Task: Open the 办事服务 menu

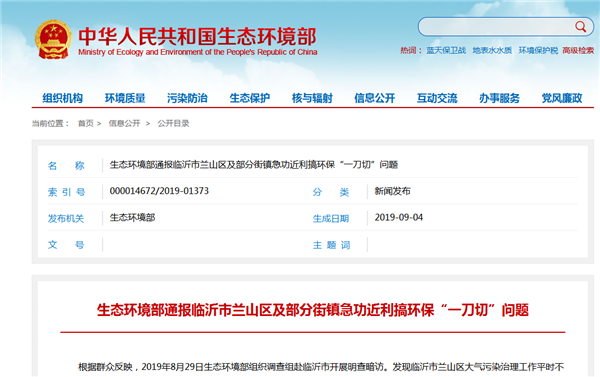Action: coord(499,98)
